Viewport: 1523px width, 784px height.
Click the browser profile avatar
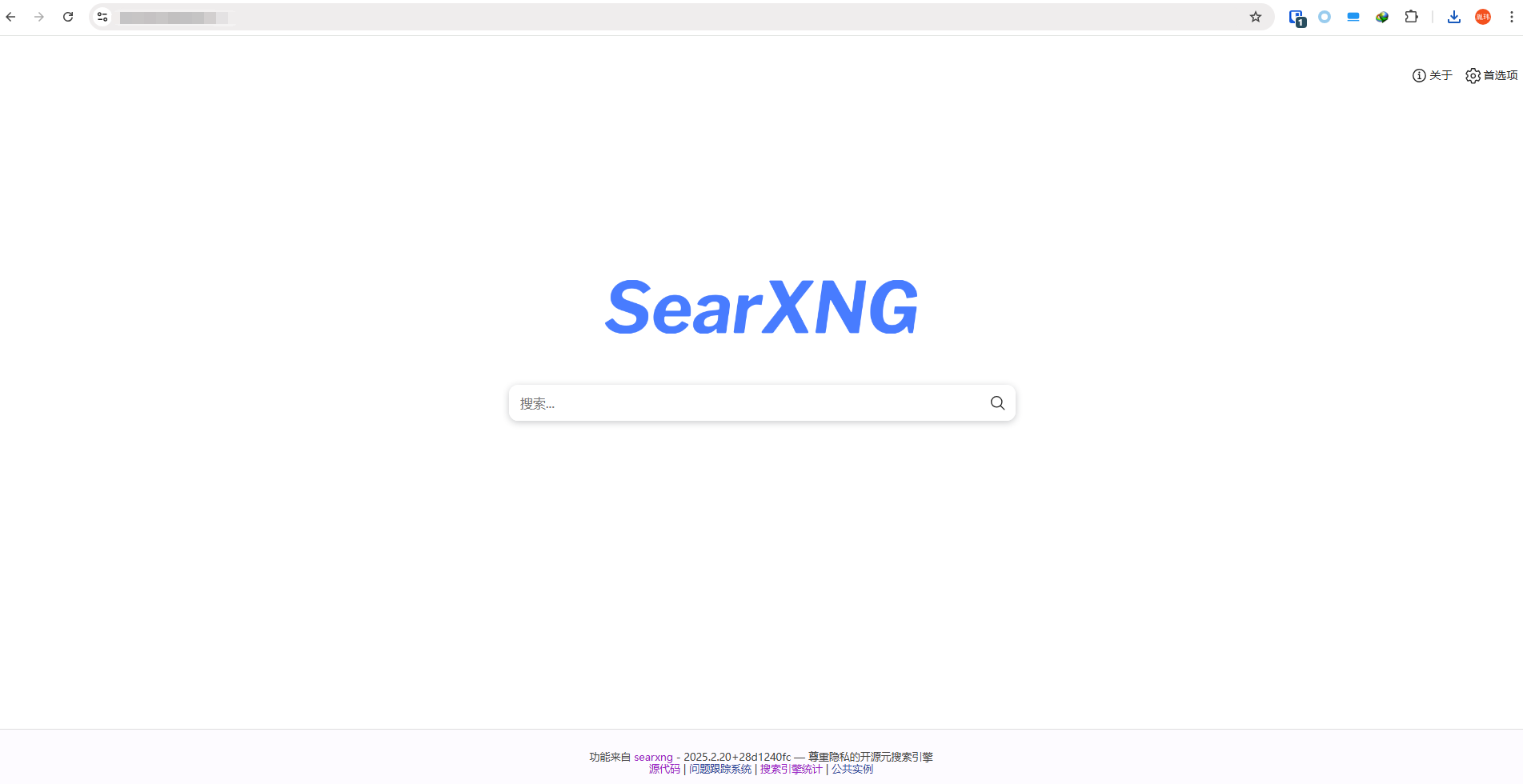1483,16
